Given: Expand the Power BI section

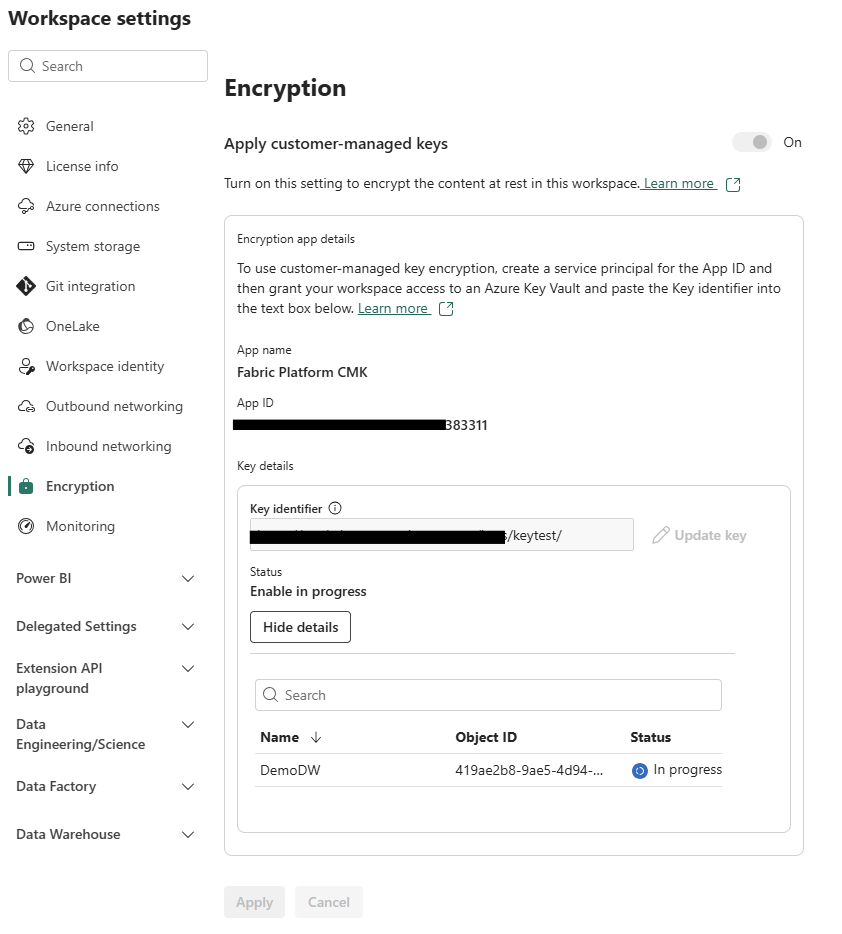Looking at the screenshot, I should pyautogui.click(x=187, y=578).
